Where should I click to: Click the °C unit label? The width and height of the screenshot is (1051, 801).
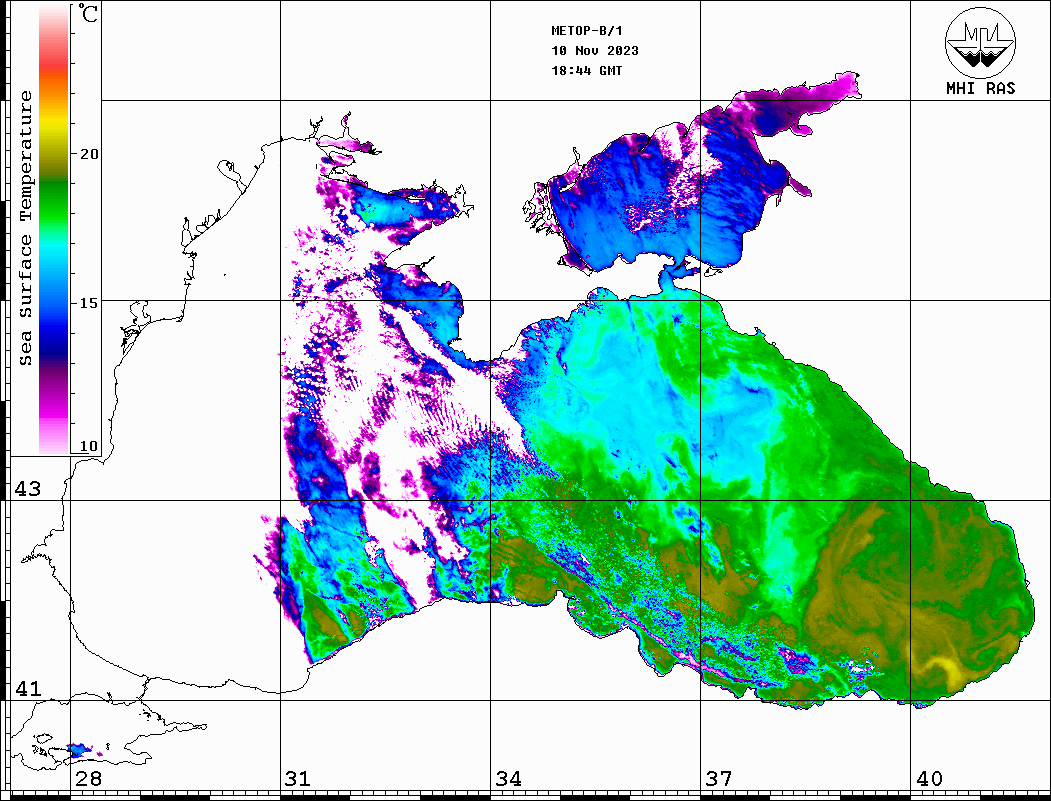click(x=88, y=13)
